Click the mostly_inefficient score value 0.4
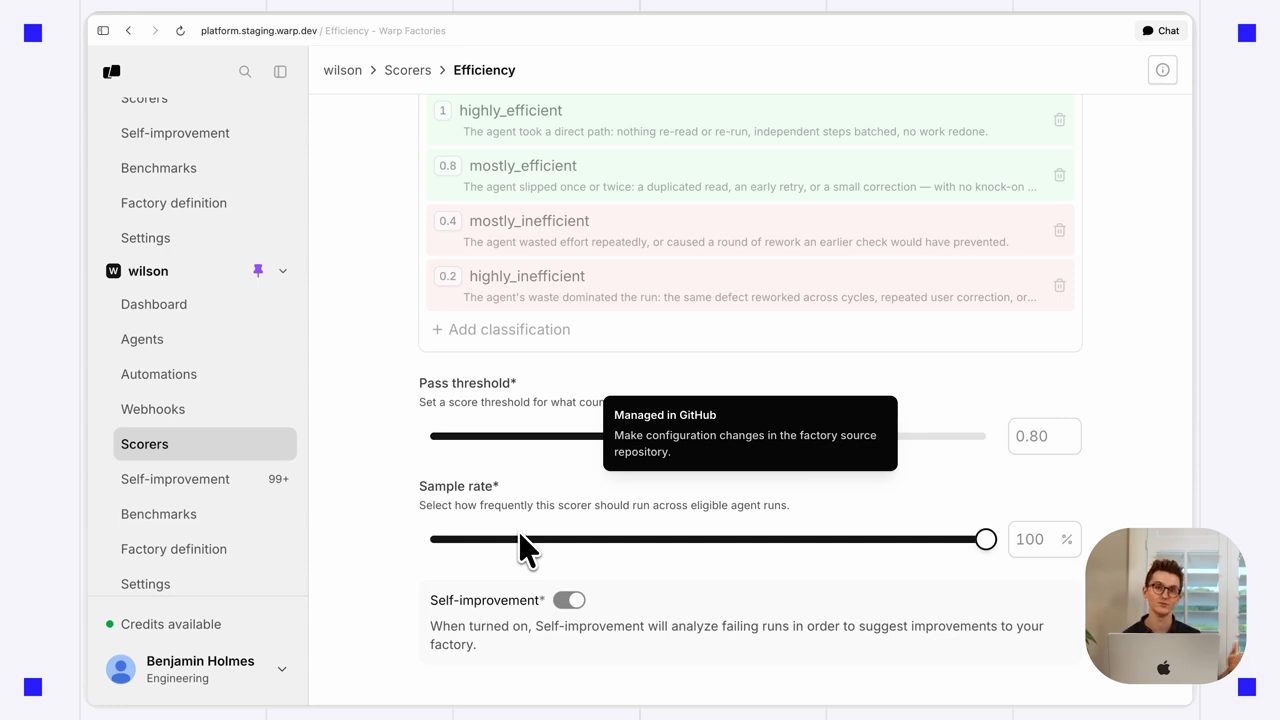The width and height of the screenshot is (1280, 720). click(x=448, y=221)
